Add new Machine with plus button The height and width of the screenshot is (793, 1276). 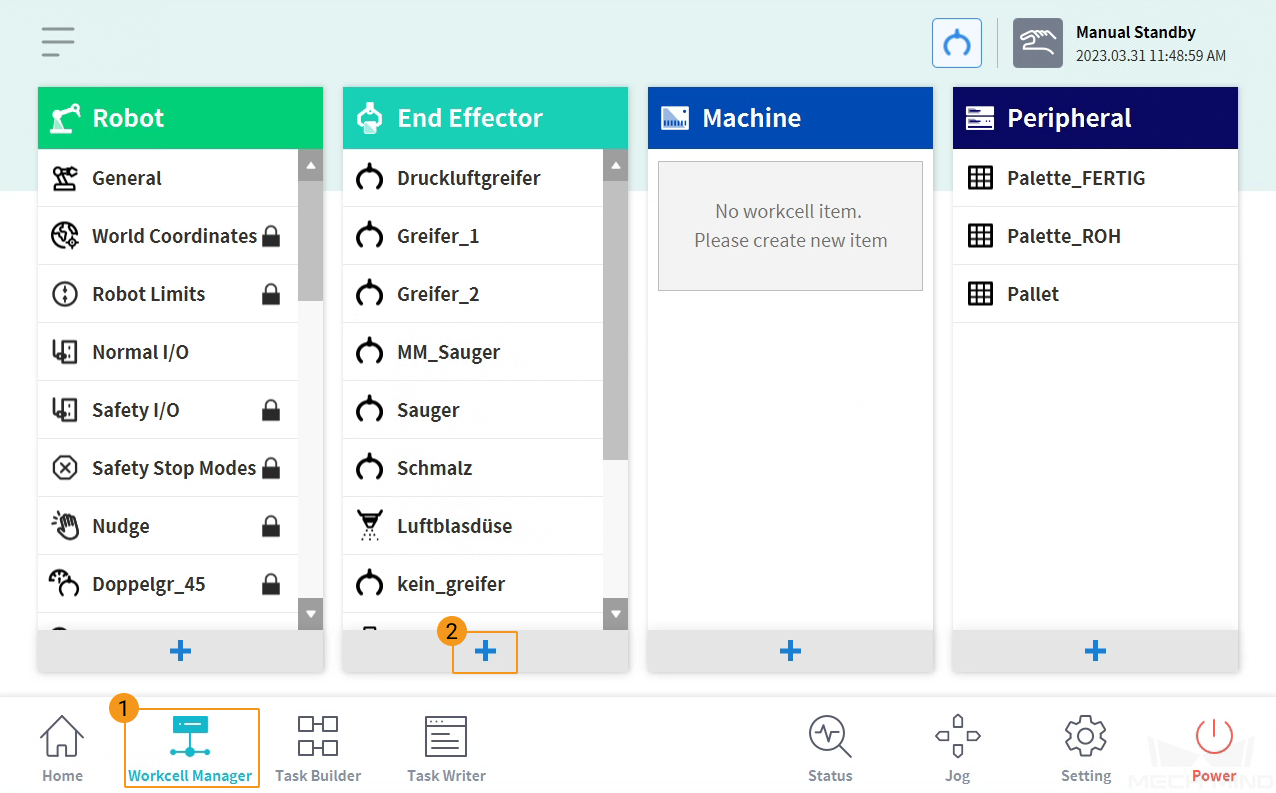790,651
